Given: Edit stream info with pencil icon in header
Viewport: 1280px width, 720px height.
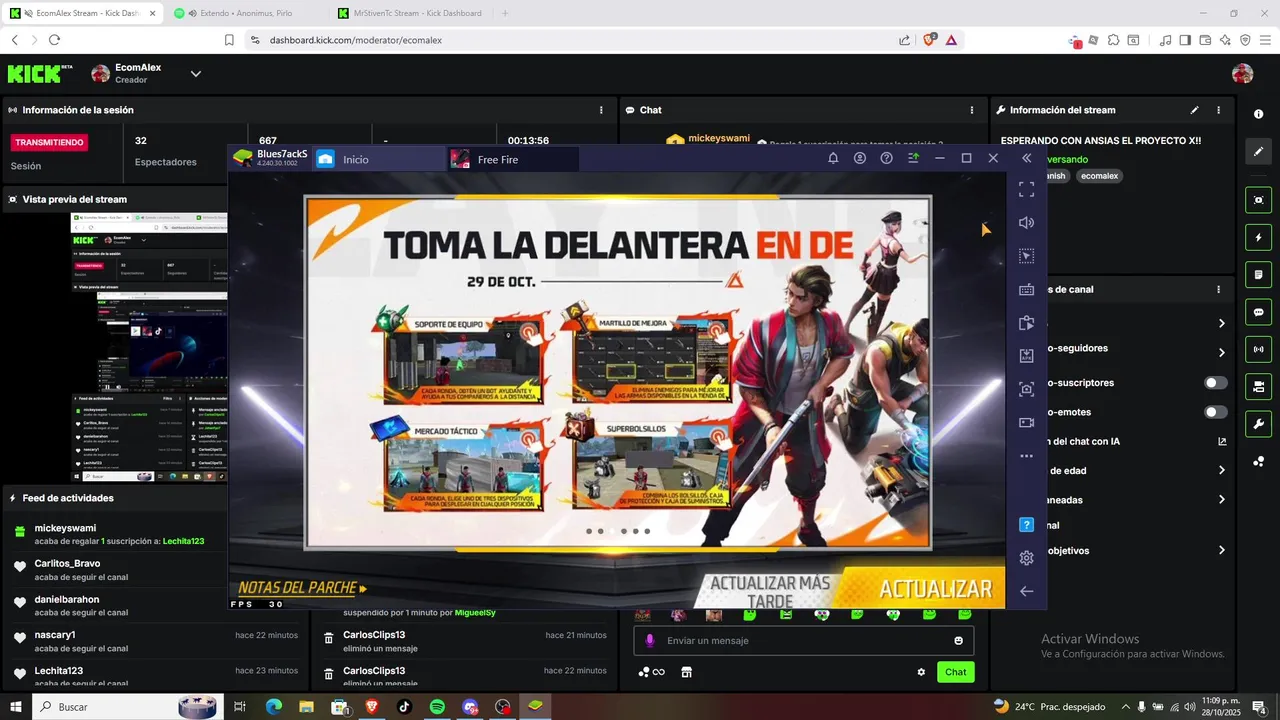Looking at the screenshot, I should [x=1194, y=110].
